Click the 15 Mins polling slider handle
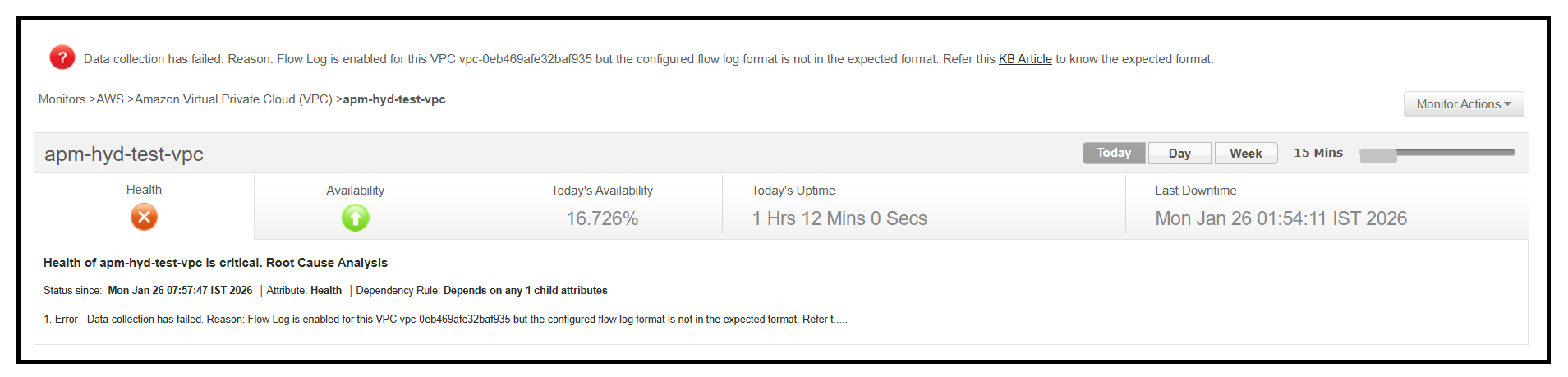Viewport: 1568px width, 377px height. (1377, 155)
